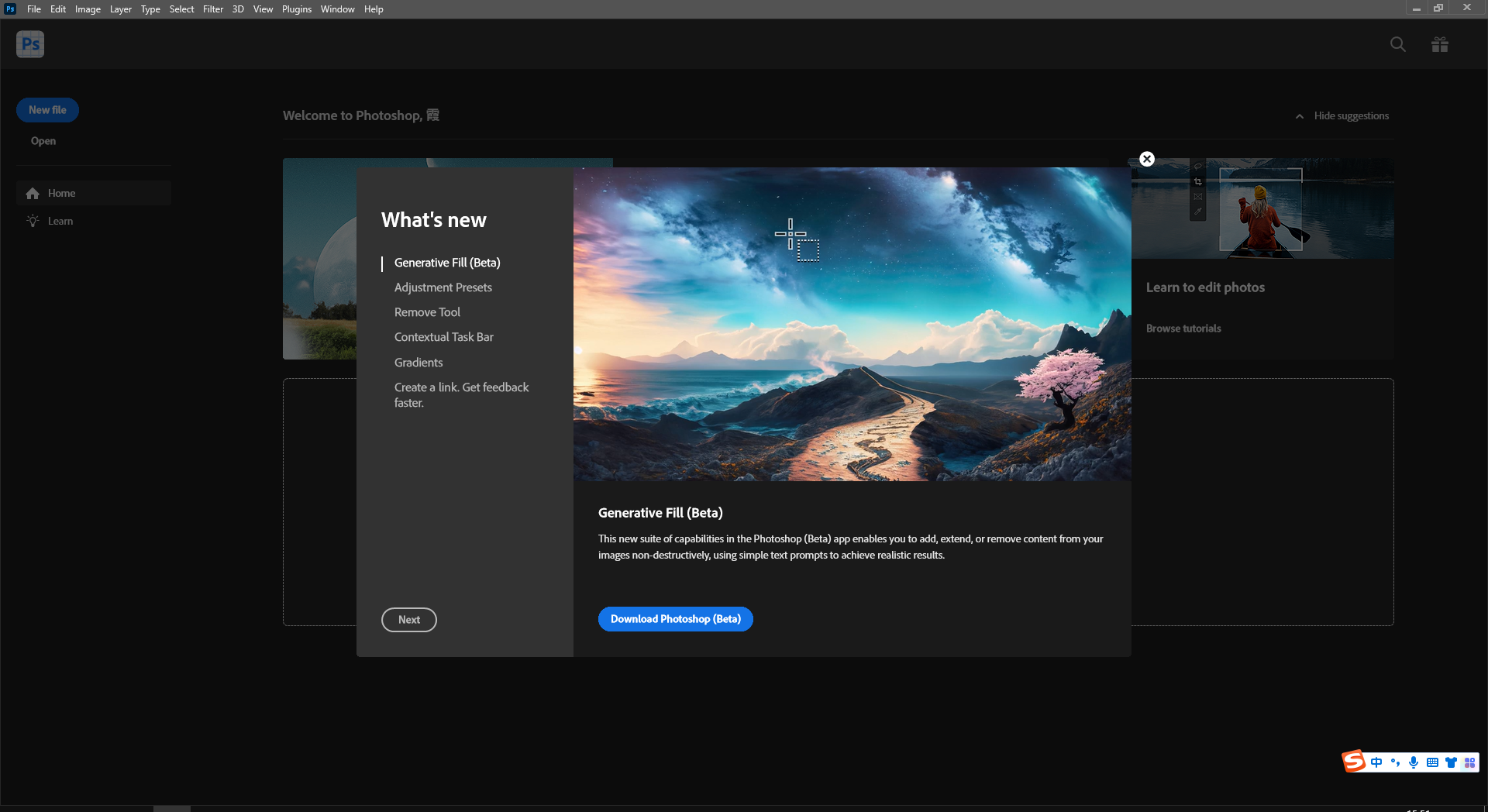Select the Lasso tool icon in tutorial card
This screenshot has width=1488, height=812.
click(1197, 167)
